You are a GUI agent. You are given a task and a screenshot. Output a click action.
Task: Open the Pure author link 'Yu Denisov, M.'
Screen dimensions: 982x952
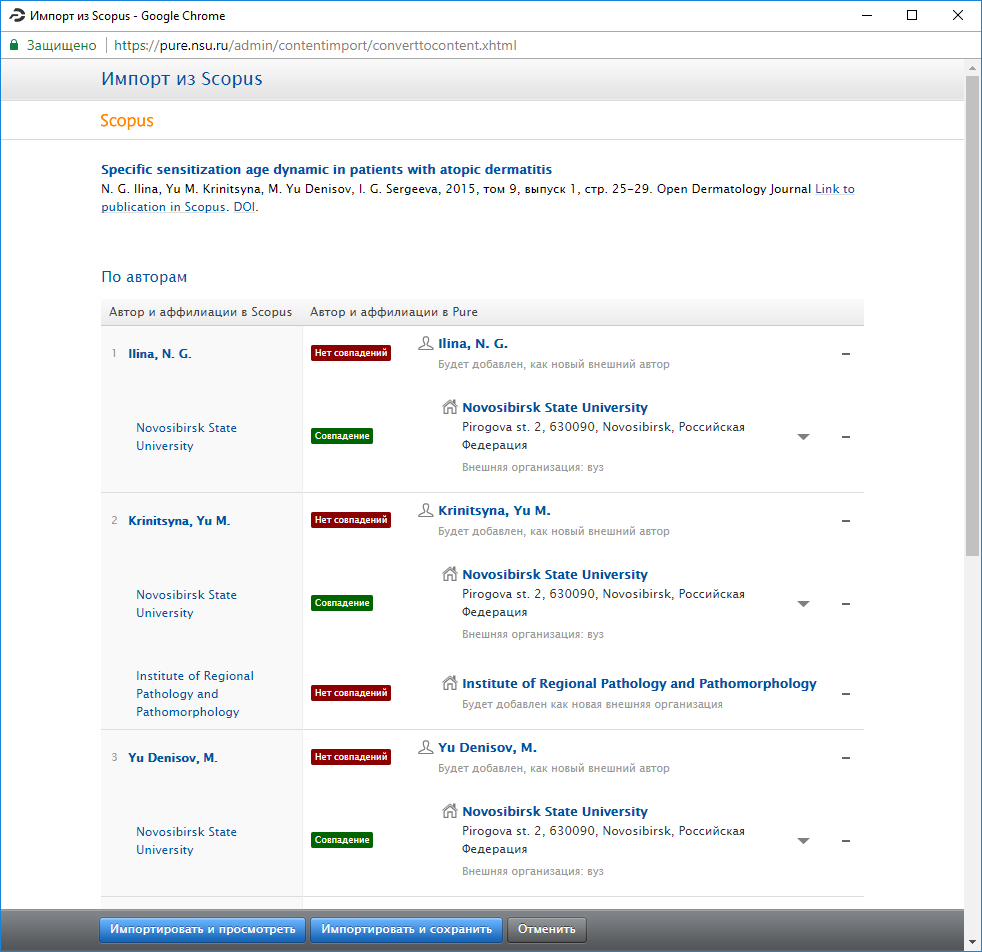[x=487, y=747]
